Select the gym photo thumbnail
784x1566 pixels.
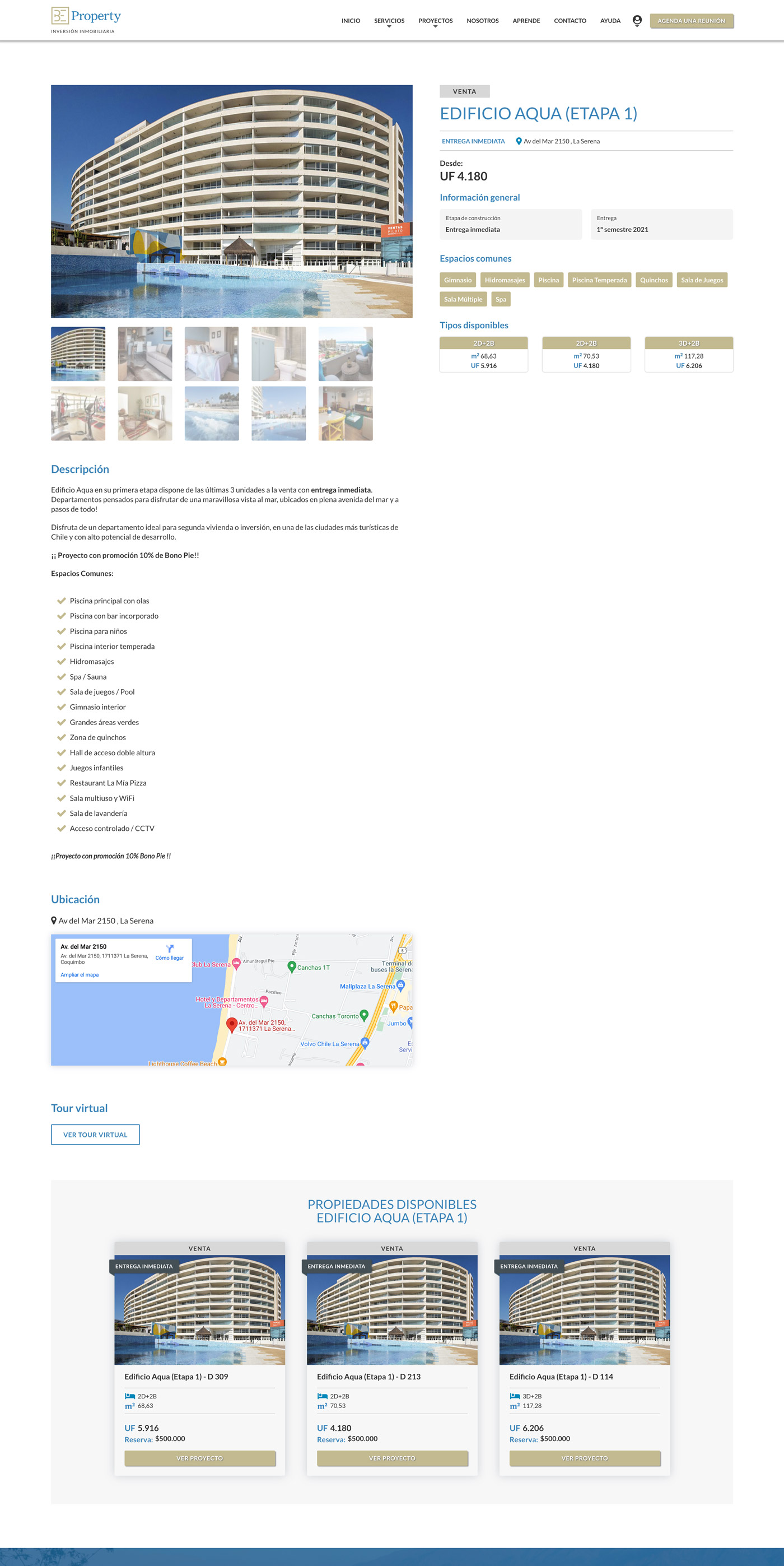tap(78, 413)
